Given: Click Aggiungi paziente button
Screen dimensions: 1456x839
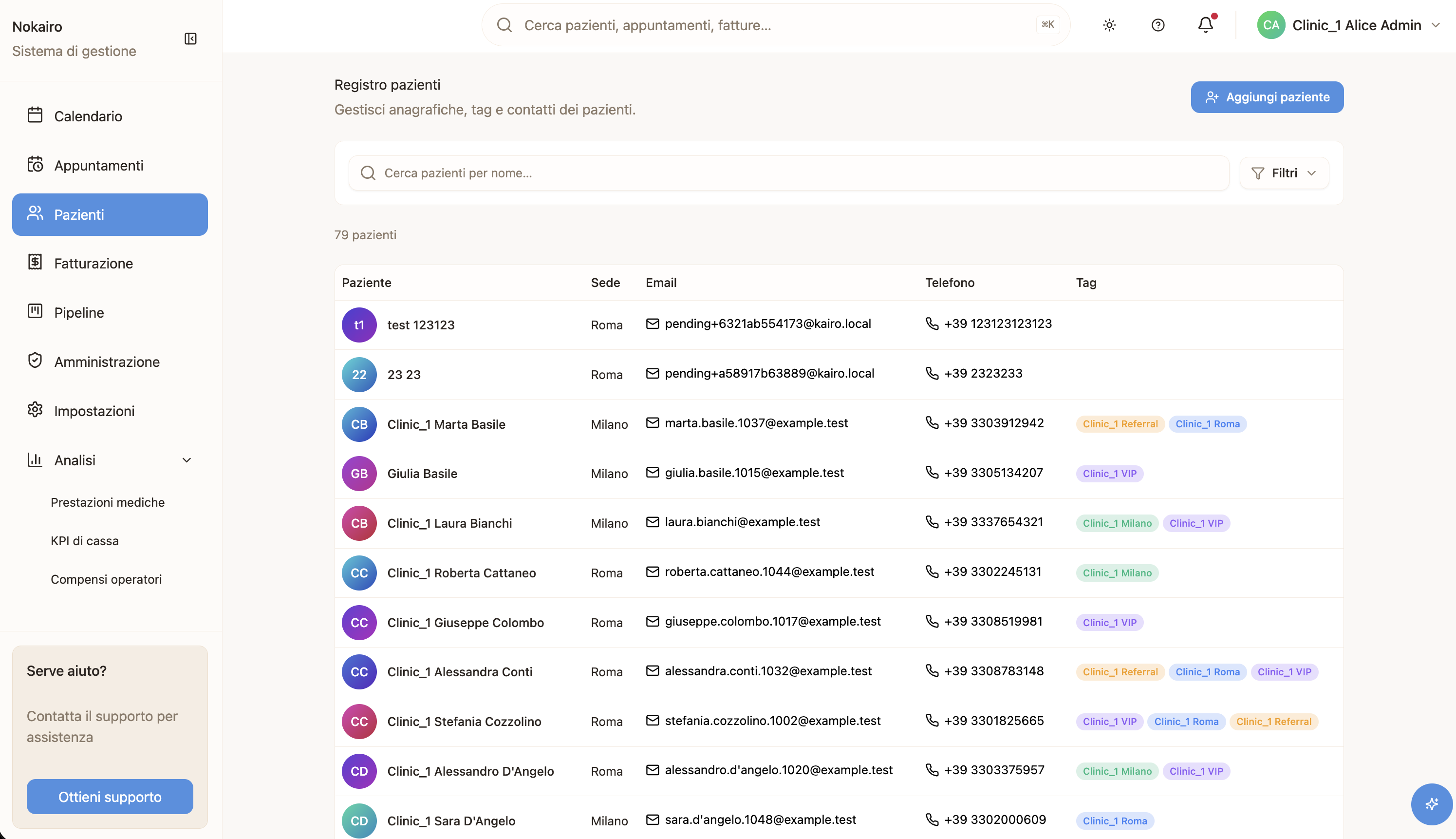Looking at the screenshot, I should pos(1267,97).
